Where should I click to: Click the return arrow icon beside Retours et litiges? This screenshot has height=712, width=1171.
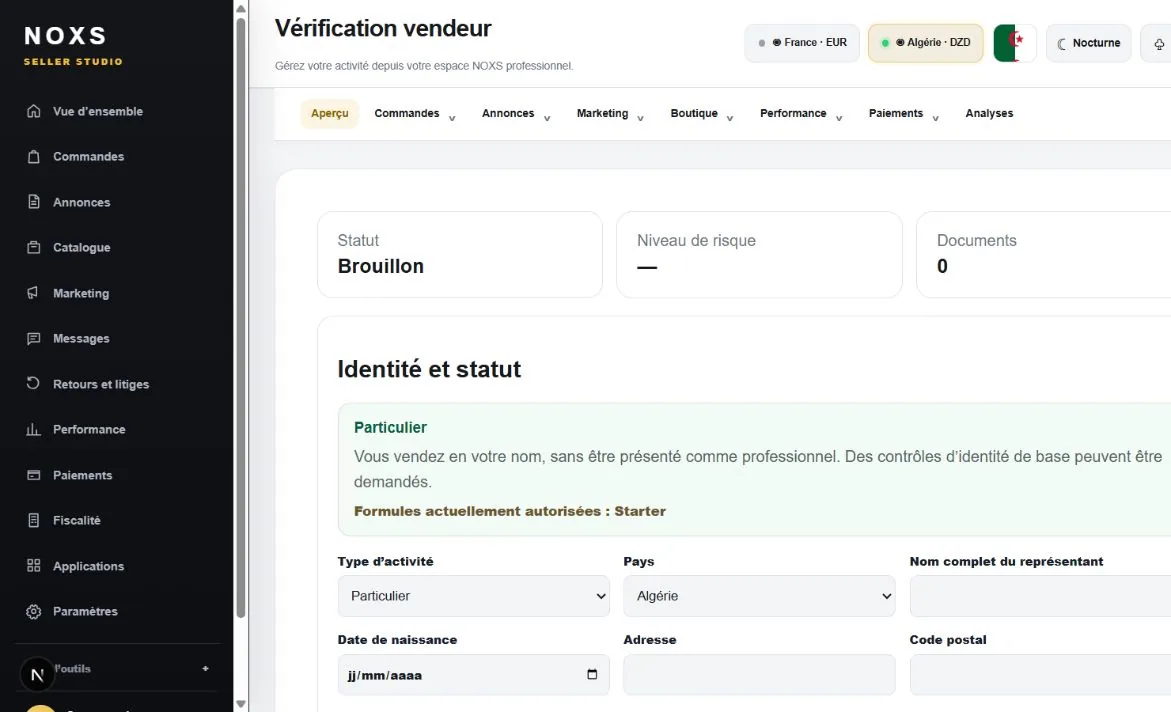(x=34, y=383)
